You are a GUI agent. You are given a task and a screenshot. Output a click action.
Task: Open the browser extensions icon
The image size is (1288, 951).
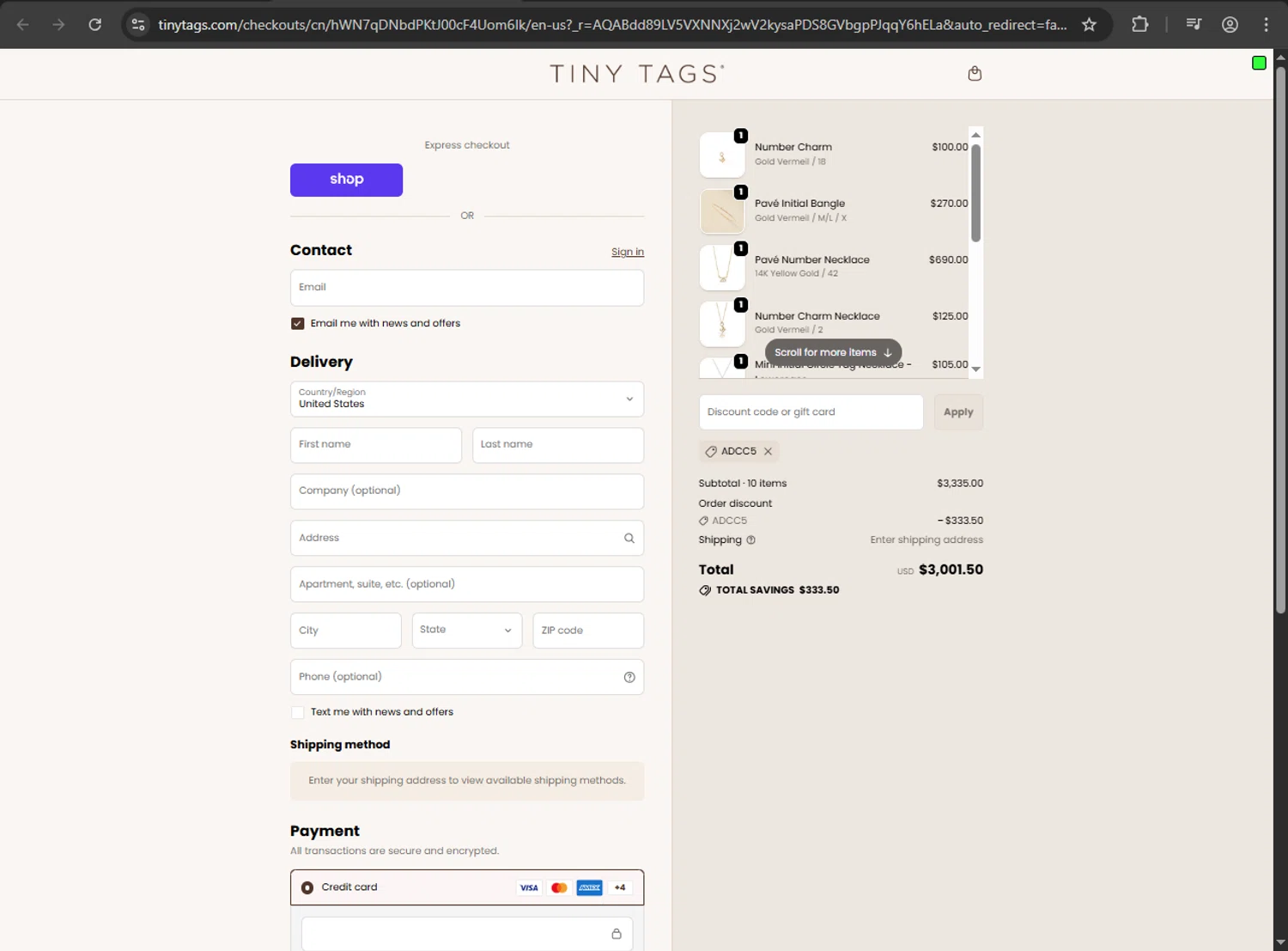click(1139, 25)
